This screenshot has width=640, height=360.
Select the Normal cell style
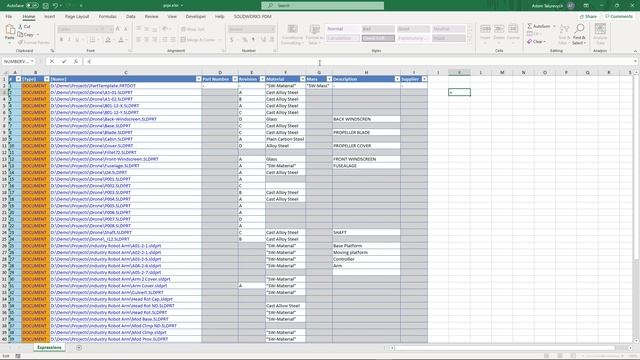pyautogui.click(x=343, y=29)
